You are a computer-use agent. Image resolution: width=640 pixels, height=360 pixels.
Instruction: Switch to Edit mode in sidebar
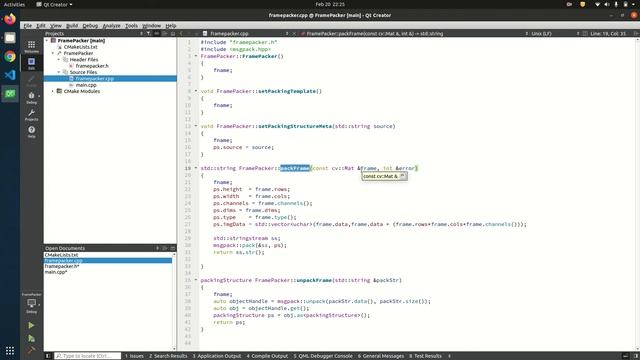(31, 63)
